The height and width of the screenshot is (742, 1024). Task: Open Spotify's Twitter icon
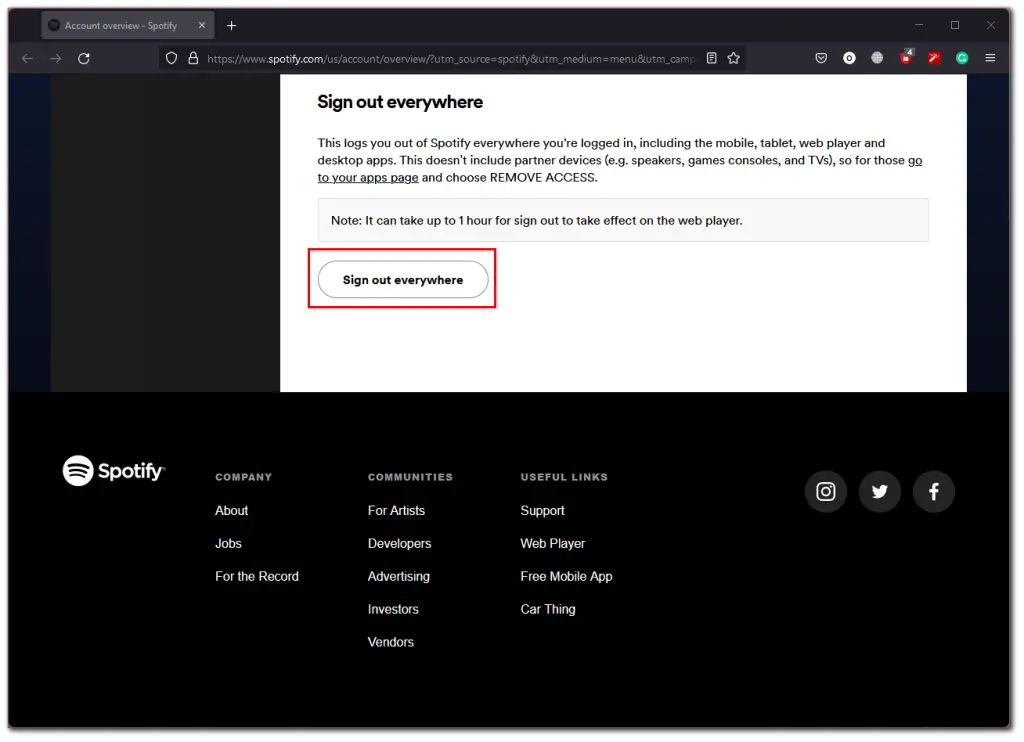(880, 492)
